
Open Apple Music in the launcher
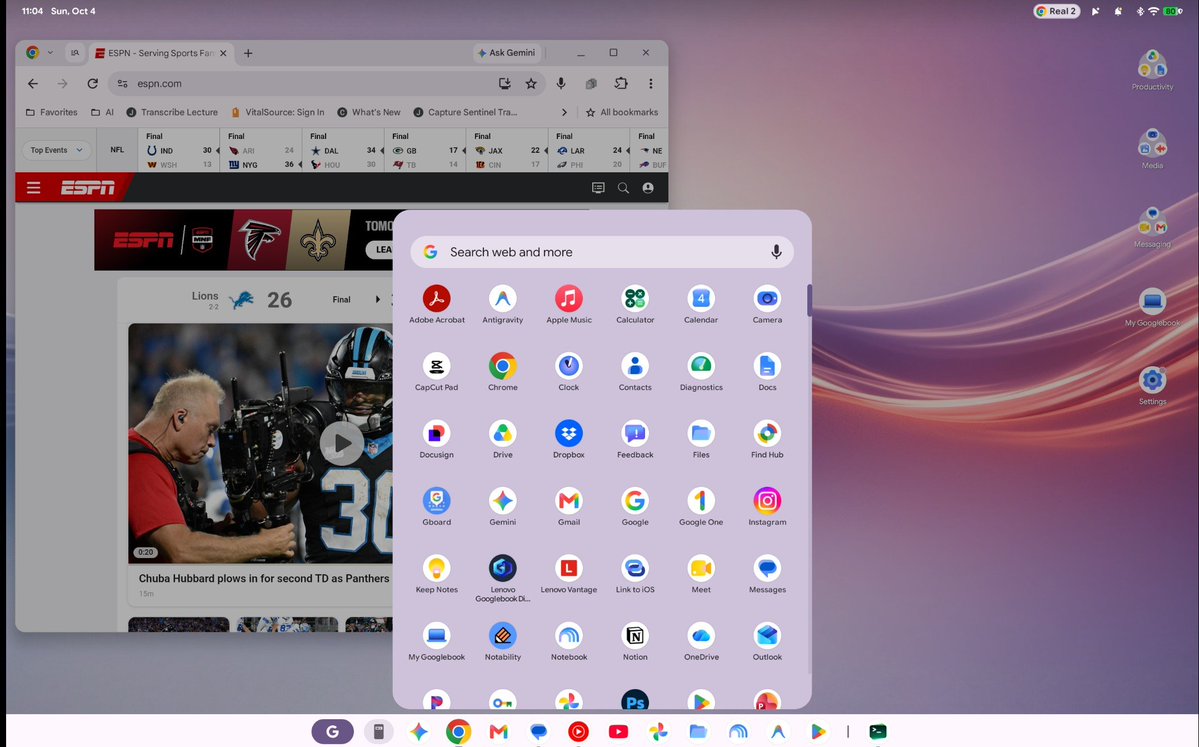[x=569, y=304]
